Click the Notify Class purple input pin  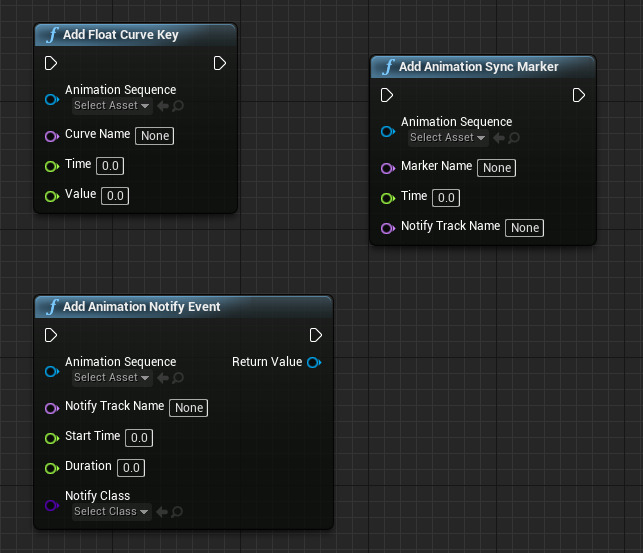pyautogui.click(x=52, y=505)
